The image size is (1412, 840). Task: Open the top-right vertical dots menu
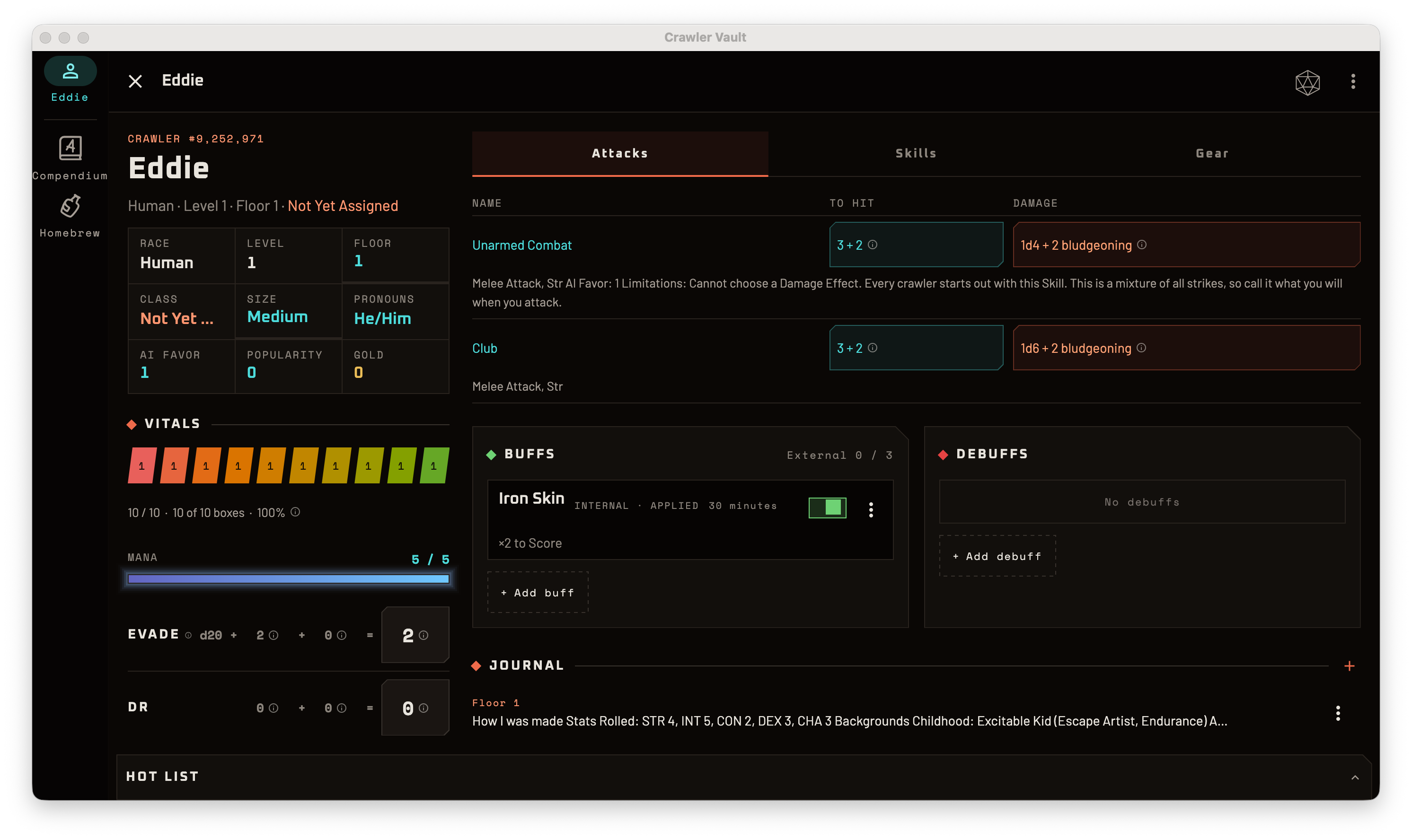[x=1352, y=81]
